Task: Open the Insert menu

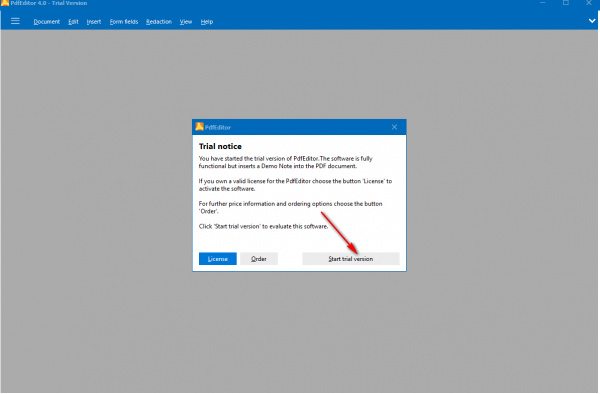Action: point(94,22)
